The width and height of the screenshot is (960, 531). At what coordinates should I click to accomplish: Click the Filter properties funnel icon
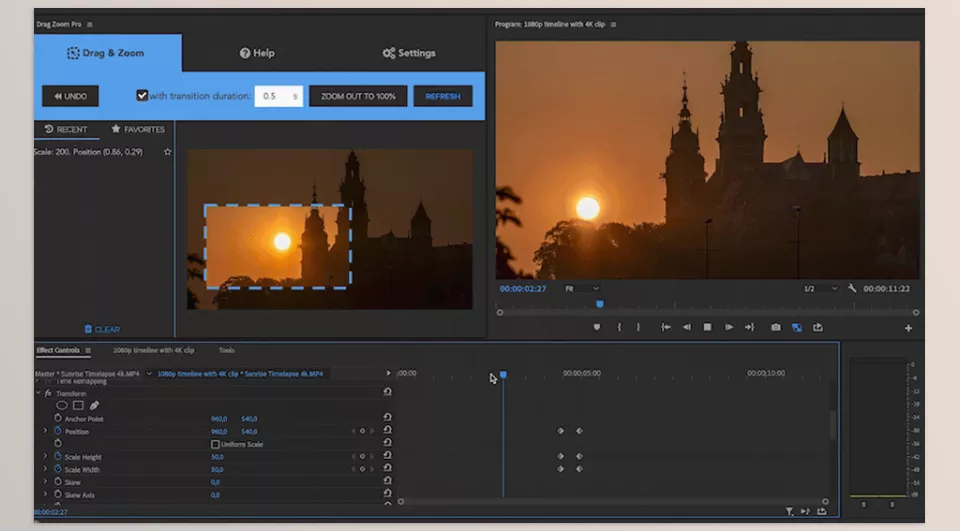(x=790, y=511)
